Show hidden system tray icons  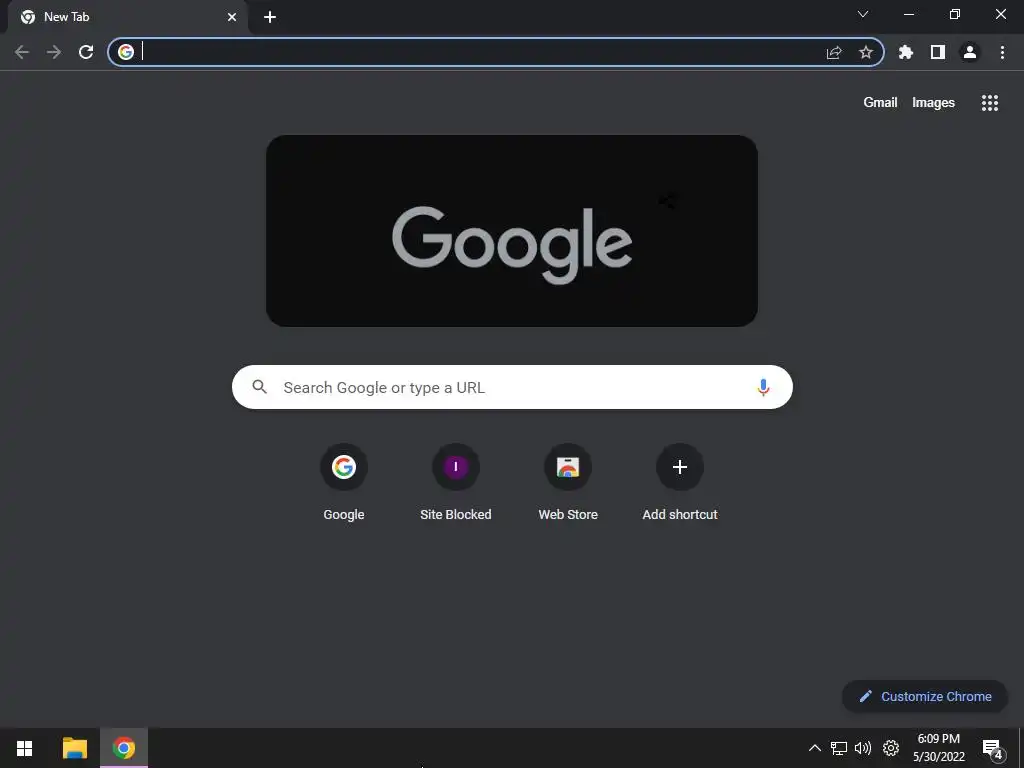coord(814,748)
